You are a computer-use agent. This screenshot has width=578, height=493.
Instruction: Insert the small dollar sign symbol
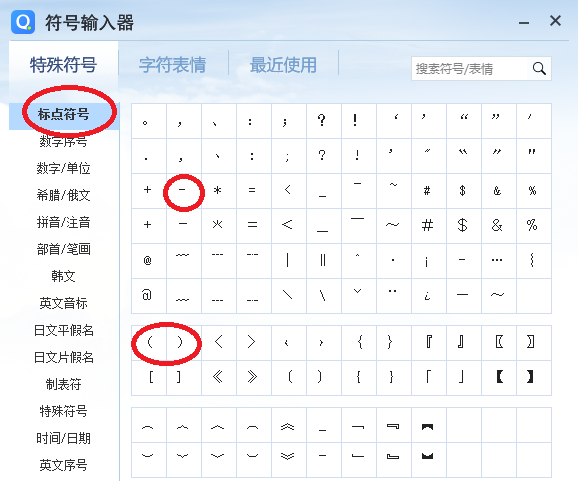(x=462, y=191)
